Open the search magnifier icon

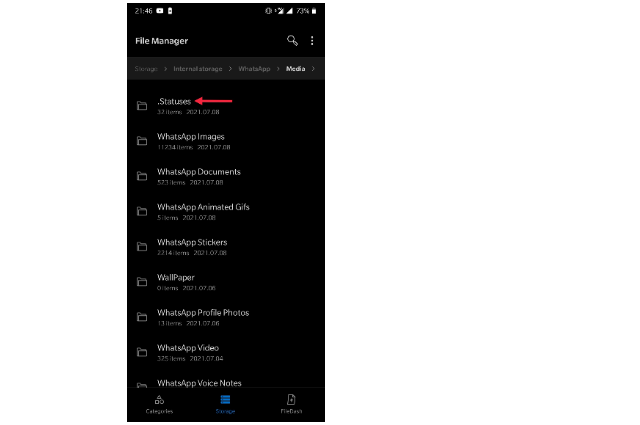pos(292,40)
